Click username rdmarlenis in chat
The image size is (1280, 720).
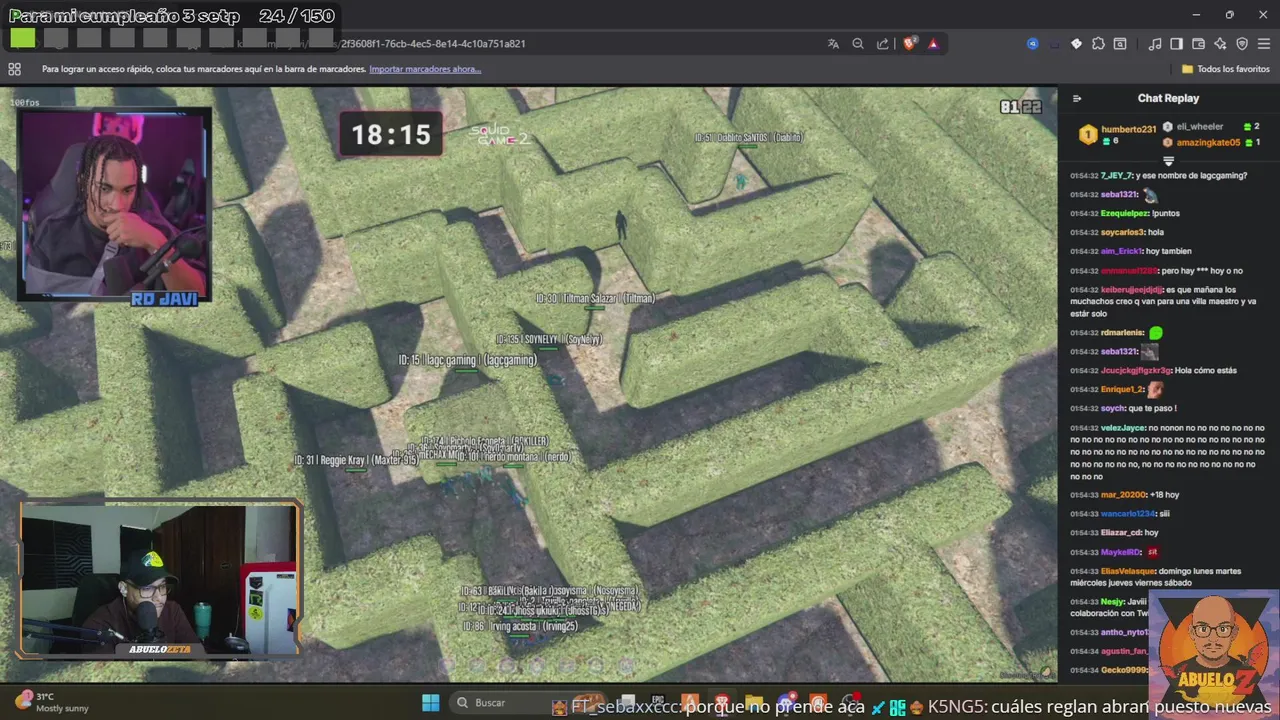pyautogui.click(x=1122, y=333)
